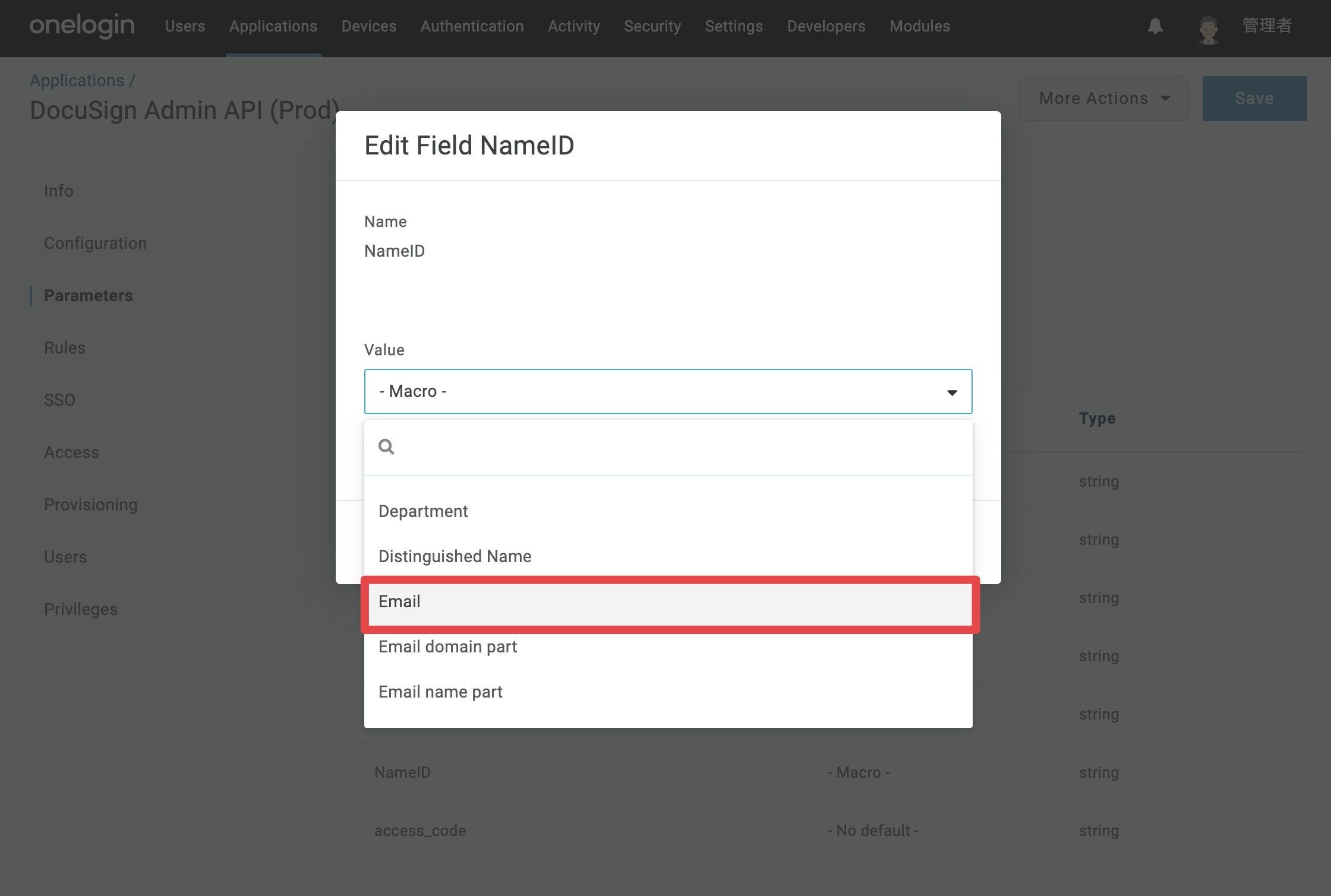Select Distinguished Name from the value list

click(x=668, y=556)
